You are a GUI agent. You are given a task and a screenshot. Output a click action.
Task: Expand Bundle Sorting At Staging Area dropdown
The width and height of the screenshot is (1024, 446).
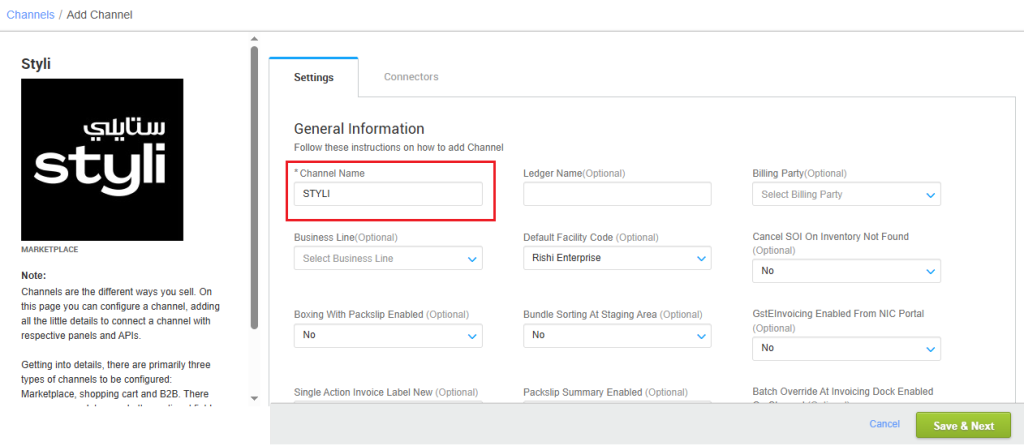point(617,335)
